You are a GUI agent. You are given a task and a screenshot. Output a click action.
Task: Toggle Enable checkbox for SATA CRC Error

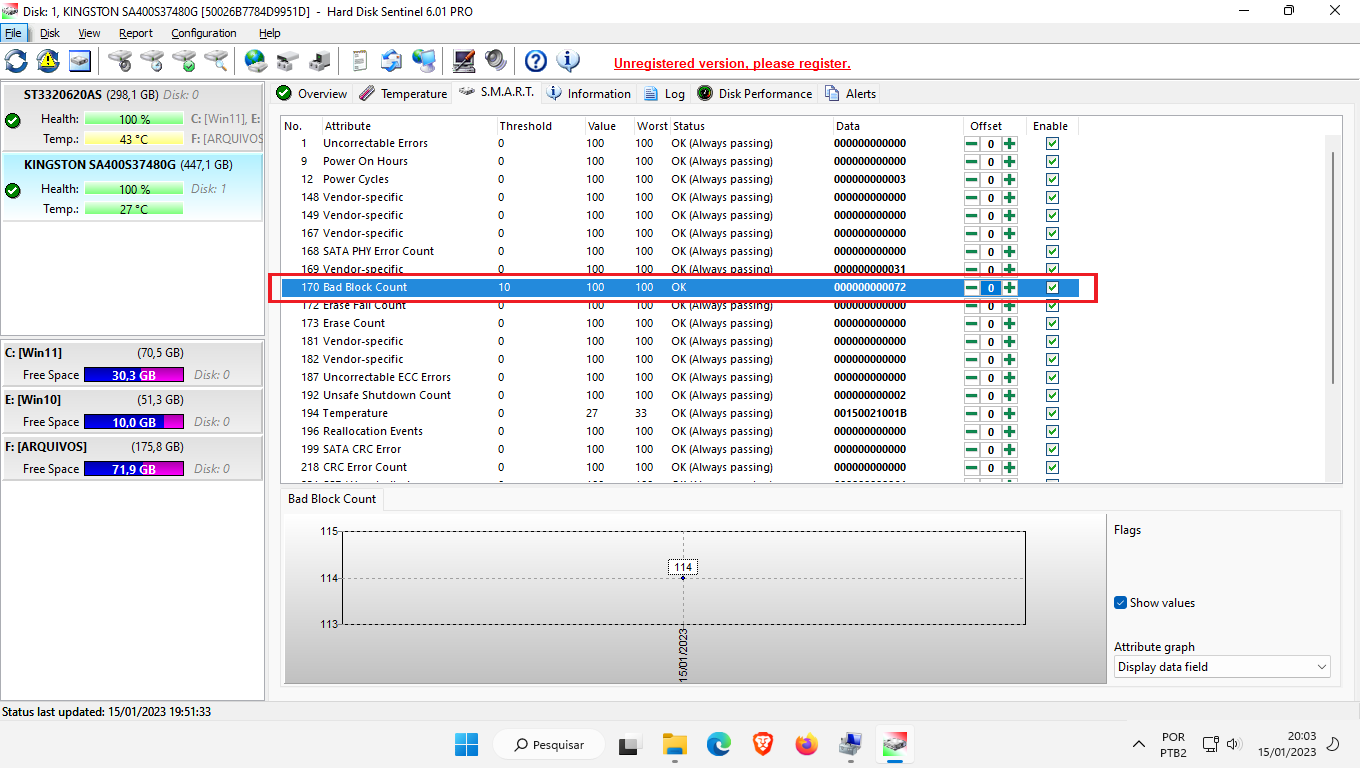pyautogui.click(x=1052, y=450)
